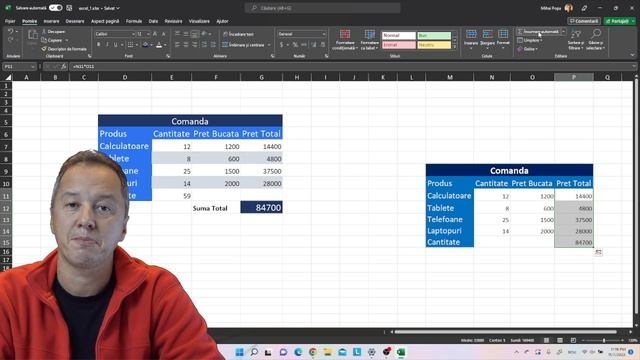Click the Increase Font Size icon
640x360 pixels.
[155, 34]
